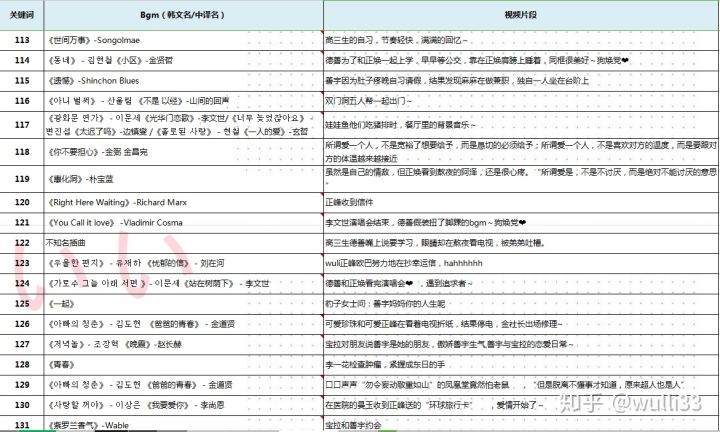
Task: Select the "《世间万事》-Songolmae" cell
Action: point(183,40)
